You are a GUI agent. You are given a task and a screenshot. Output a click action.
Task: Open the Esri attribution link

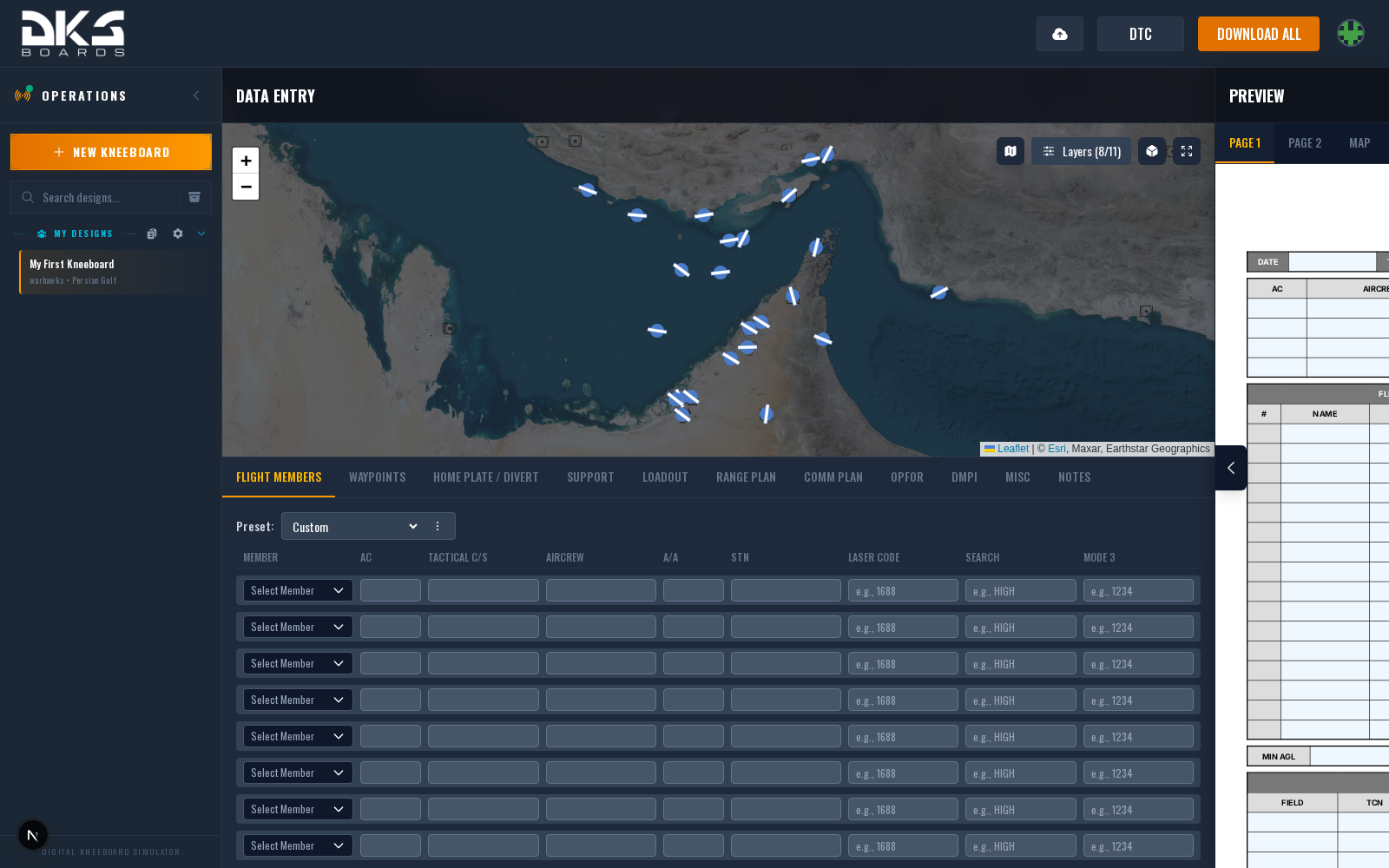[1057, 449]
